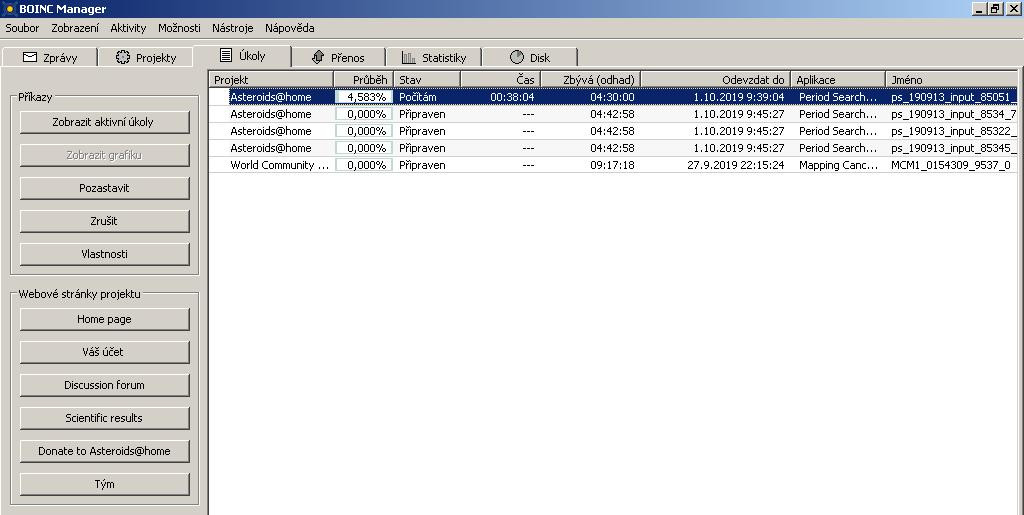Viewport: 1024px width, 515px height.
Task: Click the 4,583% progress bar
Action: (x=364, y=97)
